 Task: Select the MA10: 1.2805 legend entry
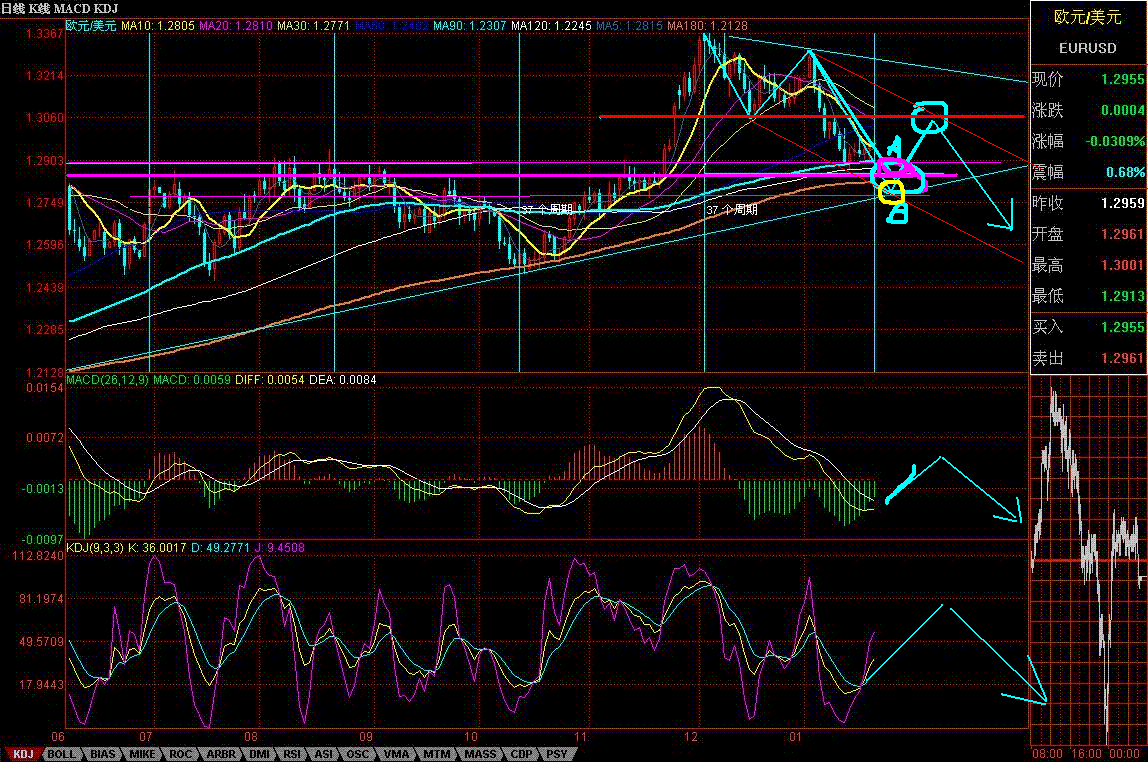(158, 26)
